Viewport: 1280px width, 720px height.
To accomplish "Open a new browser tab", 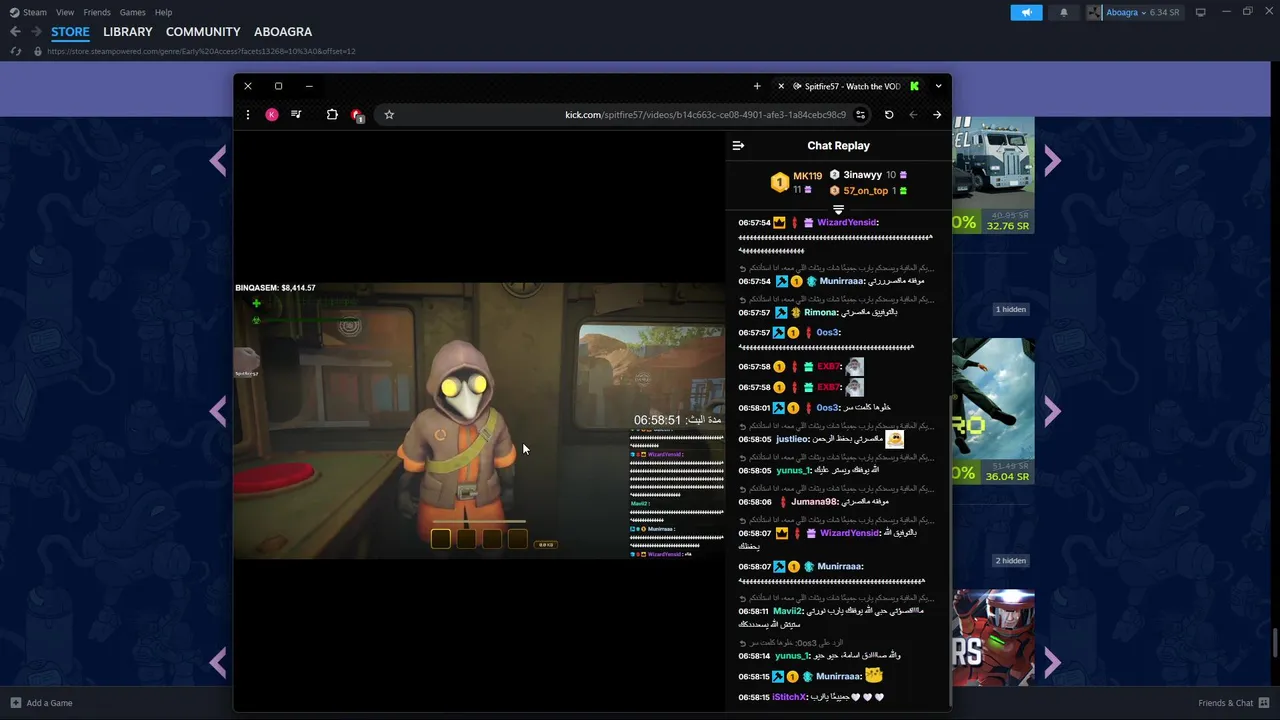I will [x=757, y=86].
